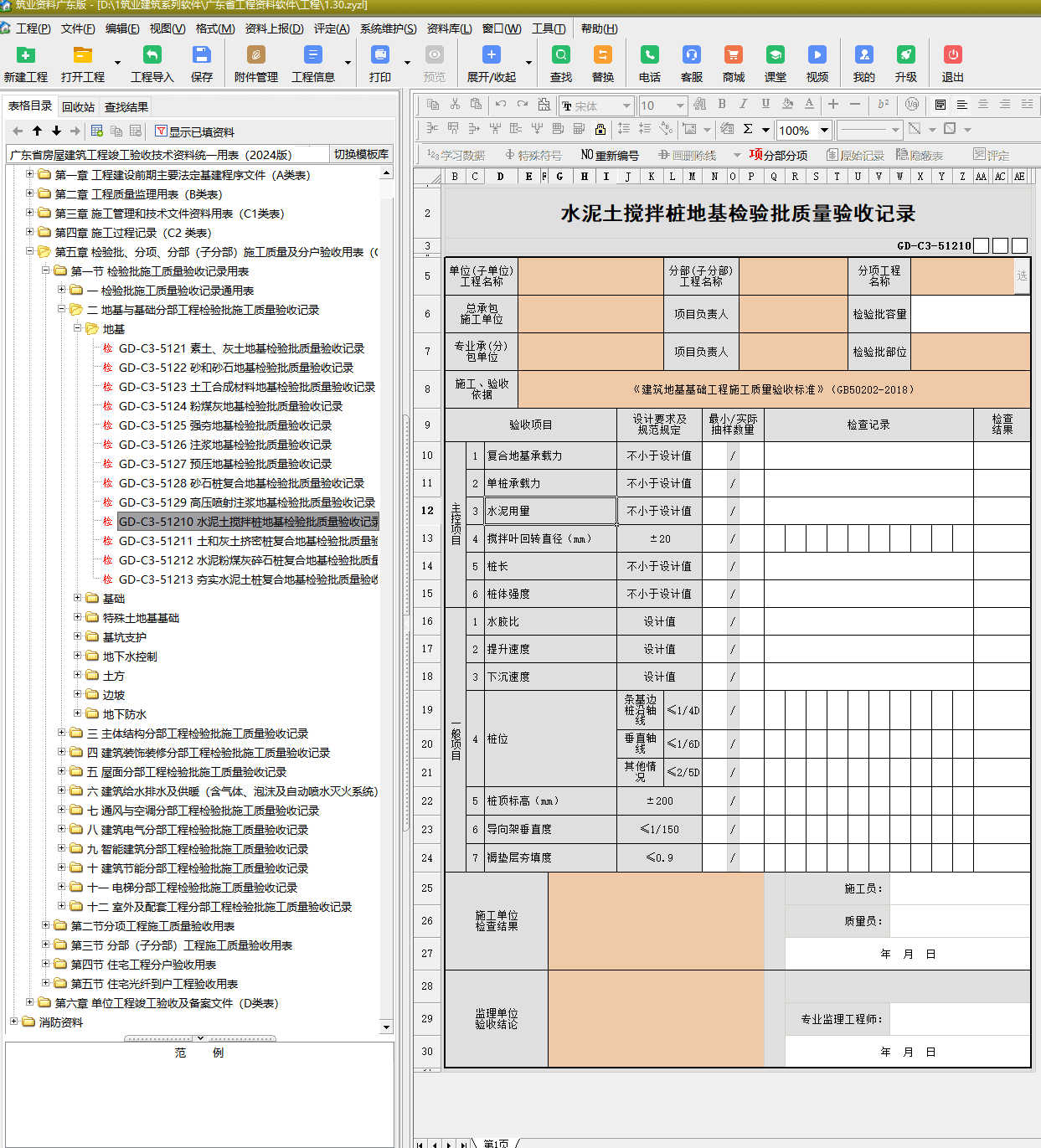Screen dimensions: 1041x1148
Task: Click the 查找 search icon in toolbar
Action: [x=560, y=55]
